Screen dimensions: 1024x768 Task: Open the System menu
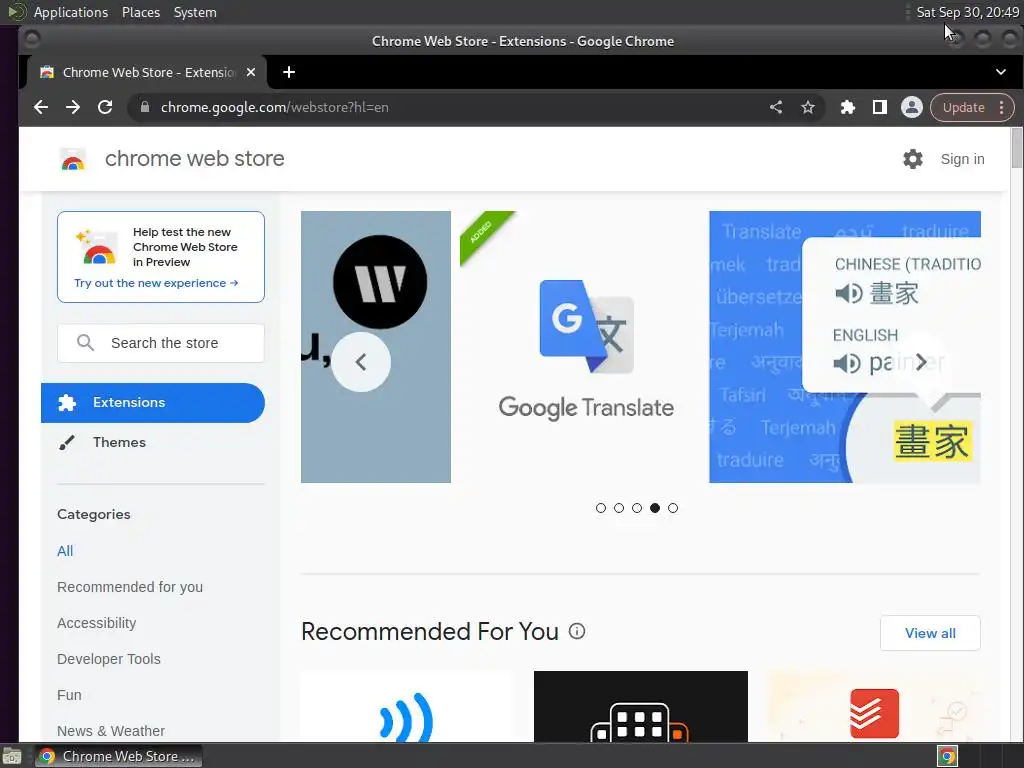195,12
